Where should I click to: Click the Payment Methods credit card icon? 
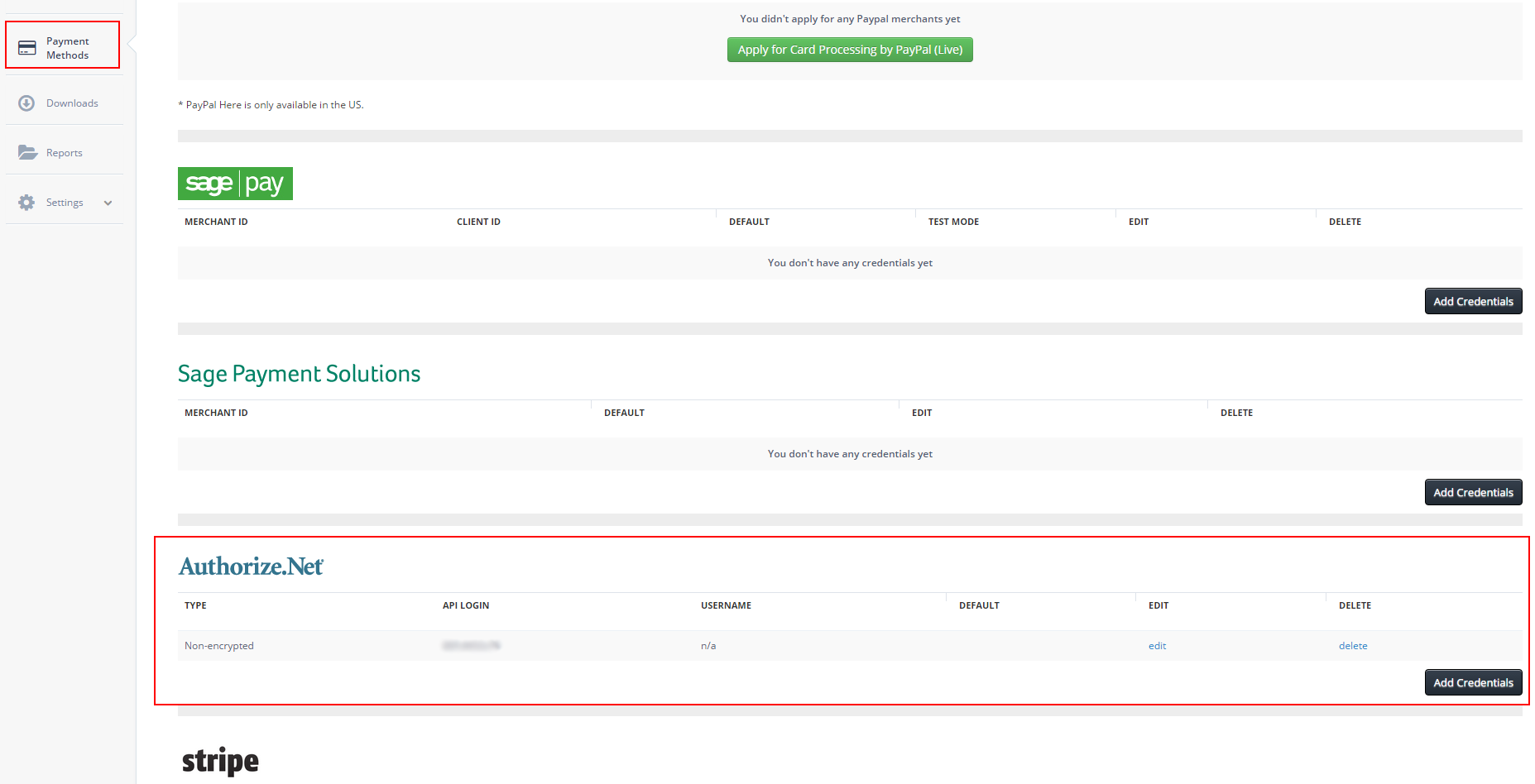(x=27, y=48)
